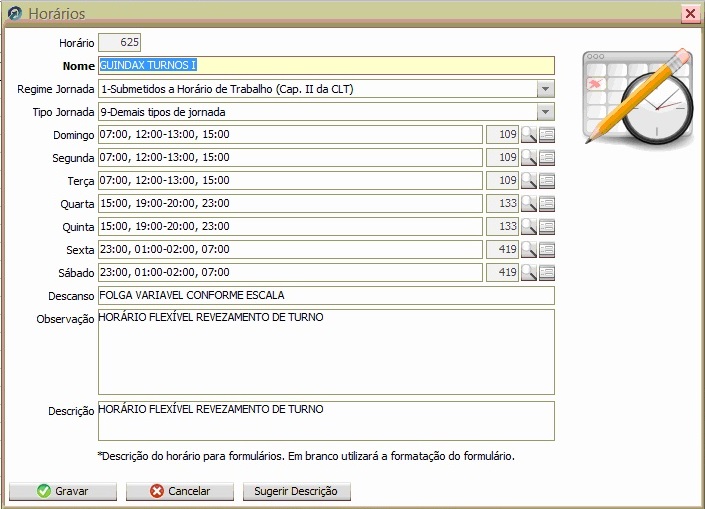Click the Segunda code field 109

(503, 157)
